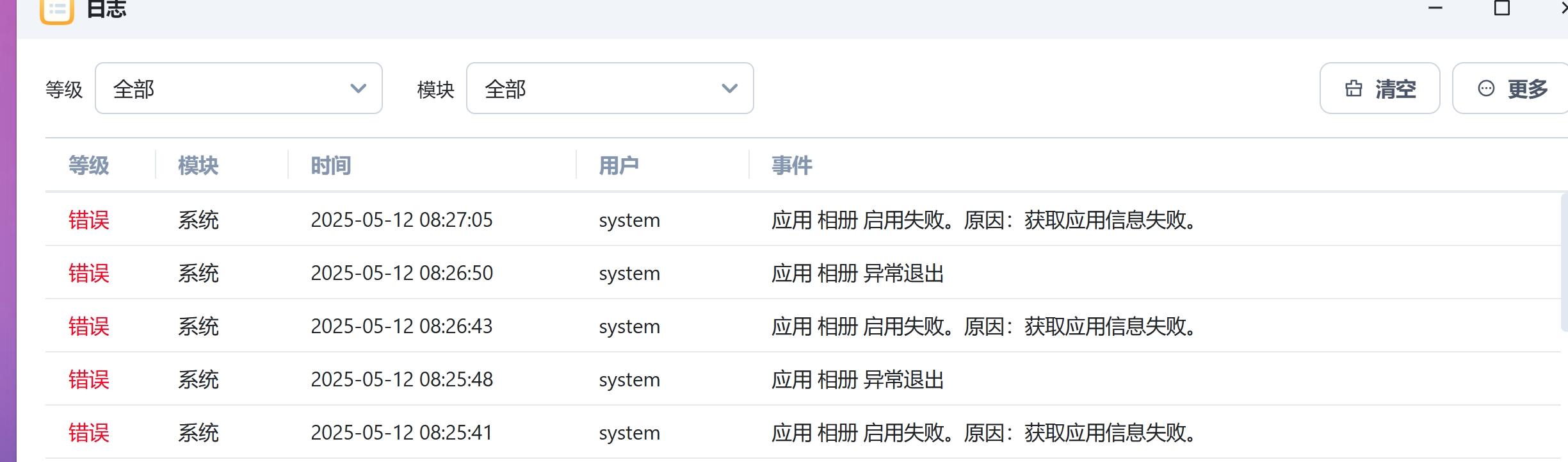Click the chevron arrow of 模块 dropdown

coord(729,88)
